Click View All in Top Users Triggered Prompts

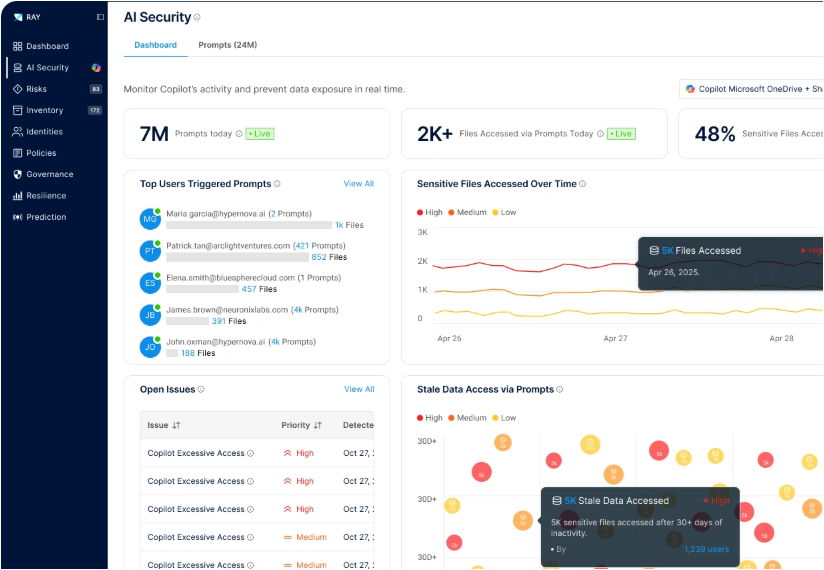[x=358, y=184]
